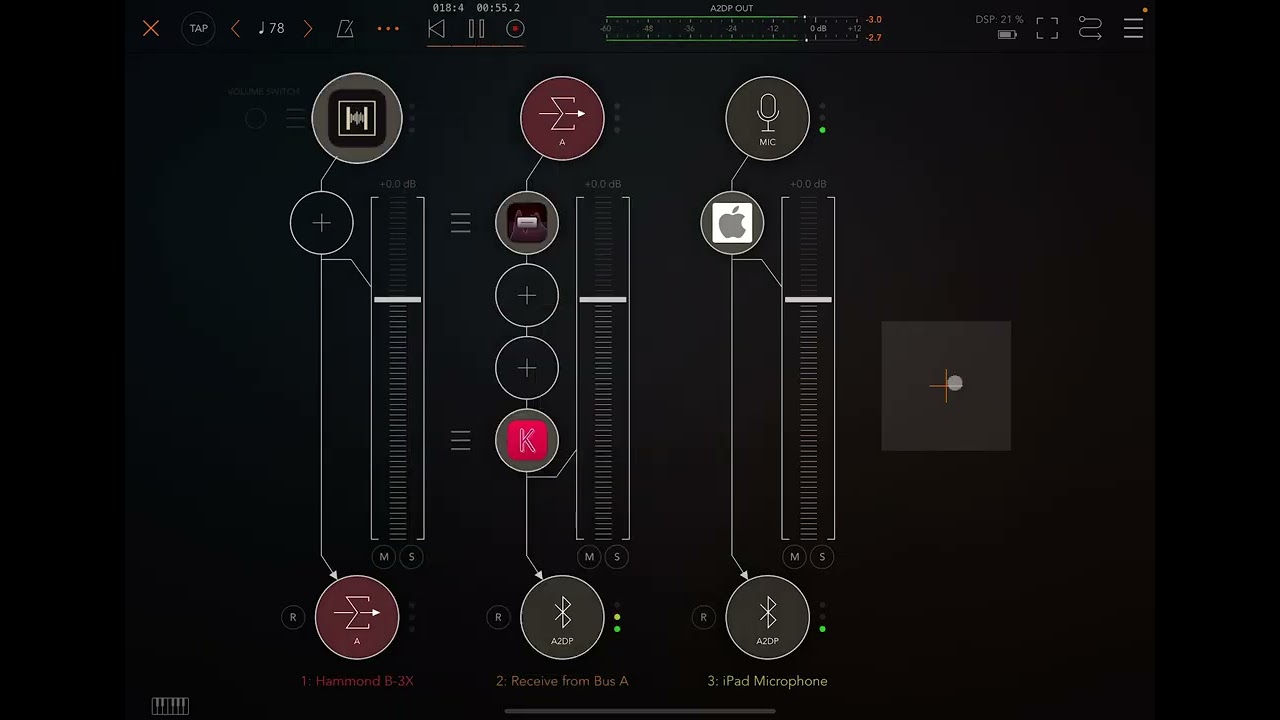The width and height of the screenshot is (1280, 720).
Task: Click the iPad Microphone volume fader handle
Action: [808, 299]
